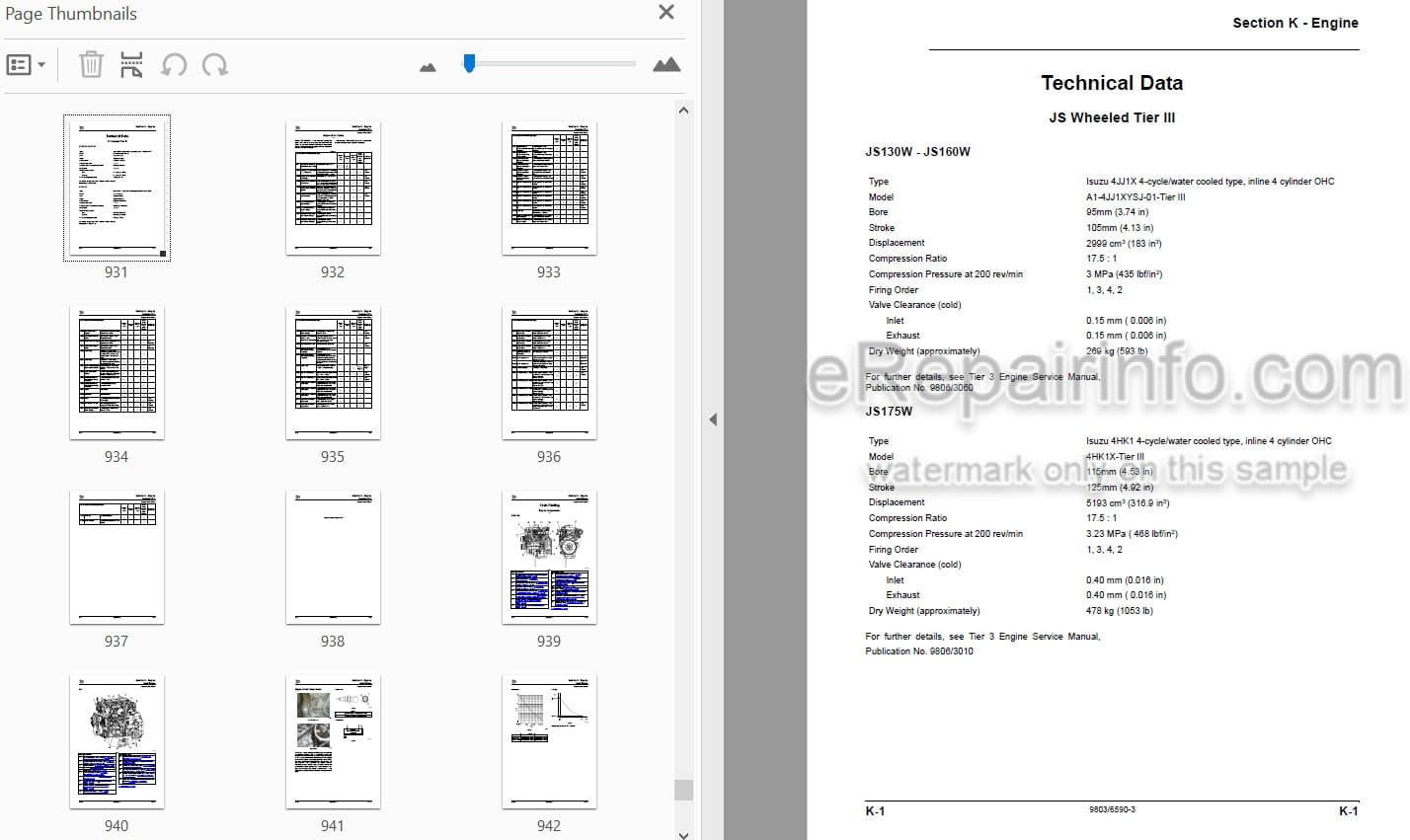The height and width of the screenshot is (840, 1410).
Task: Click the 'JS175W' heading
Action: [x=889, y=412]
